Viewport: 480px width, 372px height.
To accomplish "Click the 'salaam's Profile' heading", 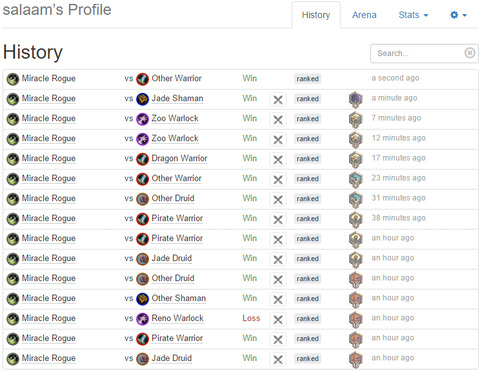I will click(x=57, y=10).
